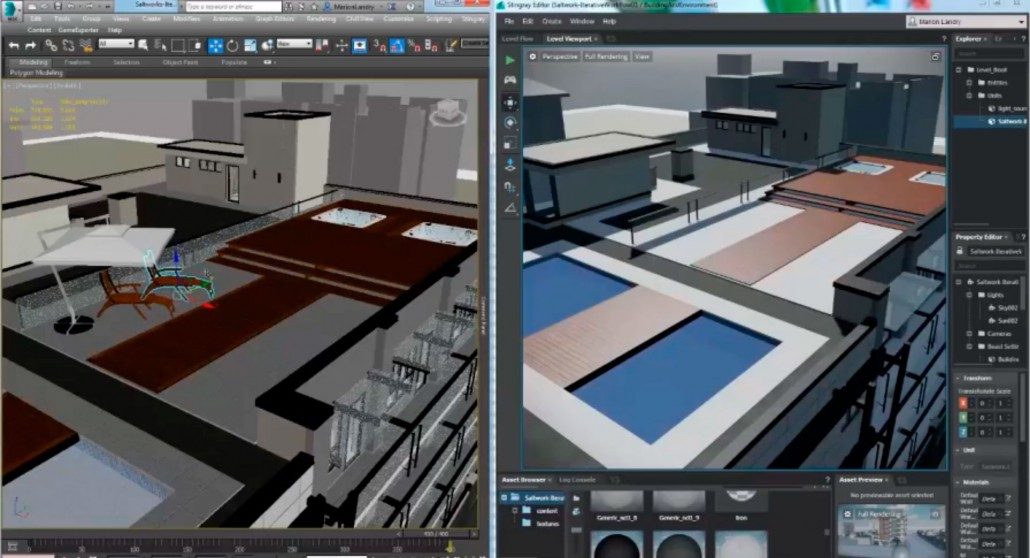Click the Place on surface tool icon
Viewport: 1030px width, 558px height.
pyautogui.click(x=510, y=164)
